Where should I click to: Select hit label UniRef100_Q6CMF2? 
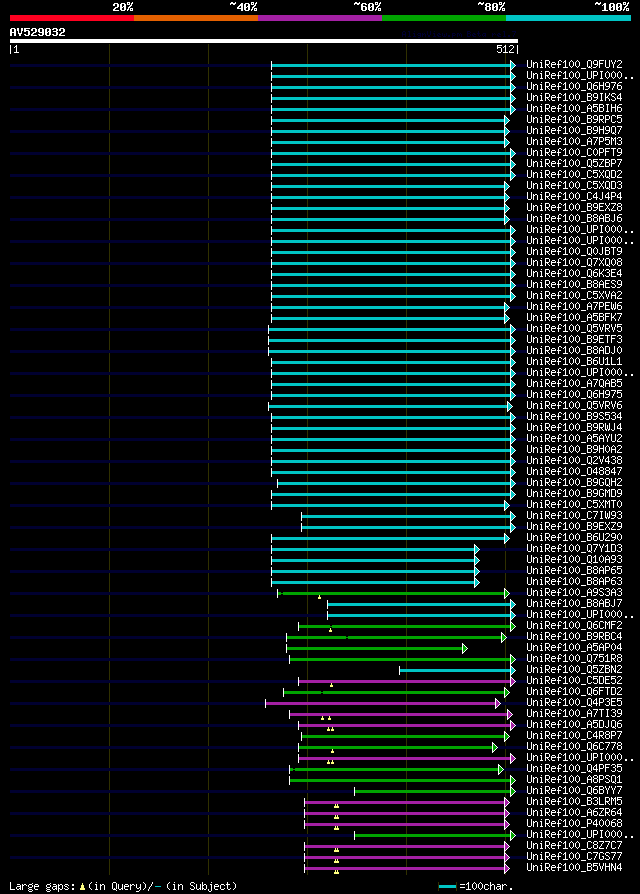point(574,625)
